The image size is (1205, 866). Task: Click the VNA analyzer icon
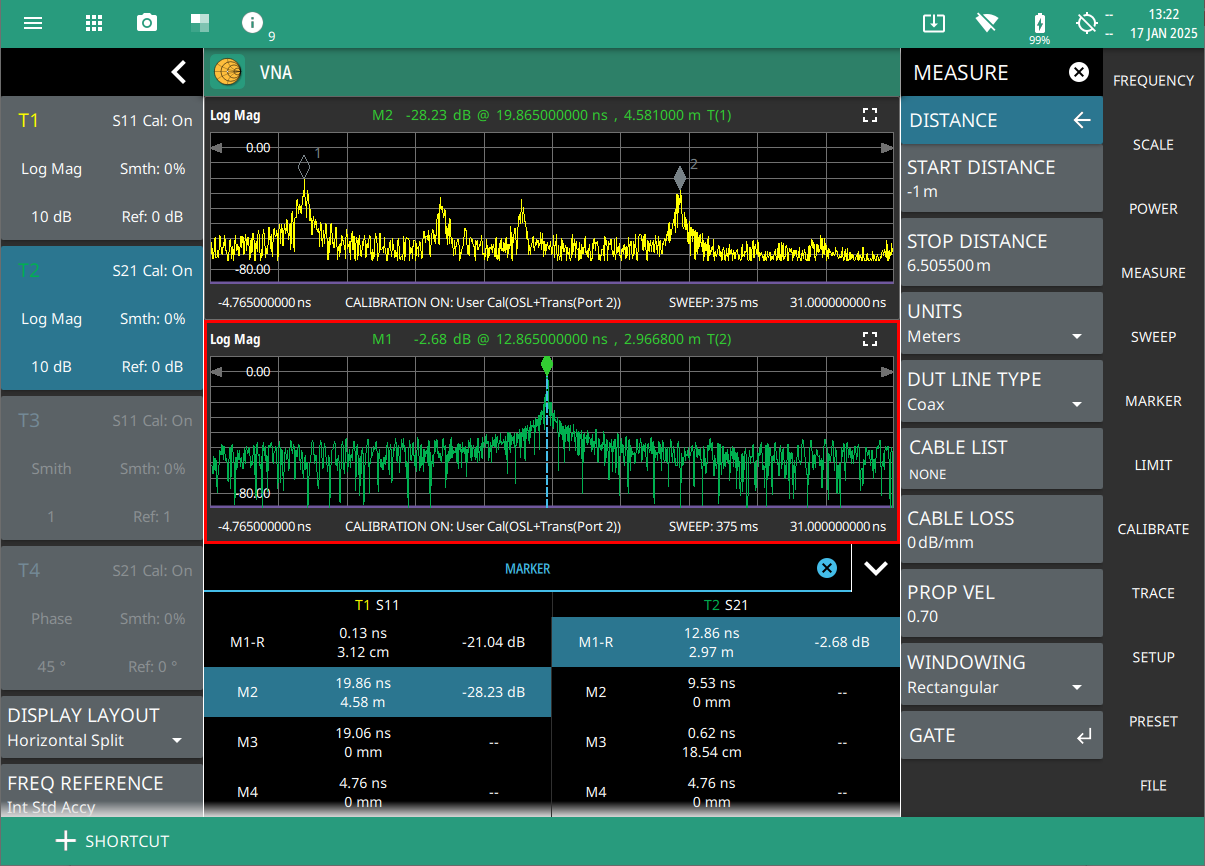228,72
